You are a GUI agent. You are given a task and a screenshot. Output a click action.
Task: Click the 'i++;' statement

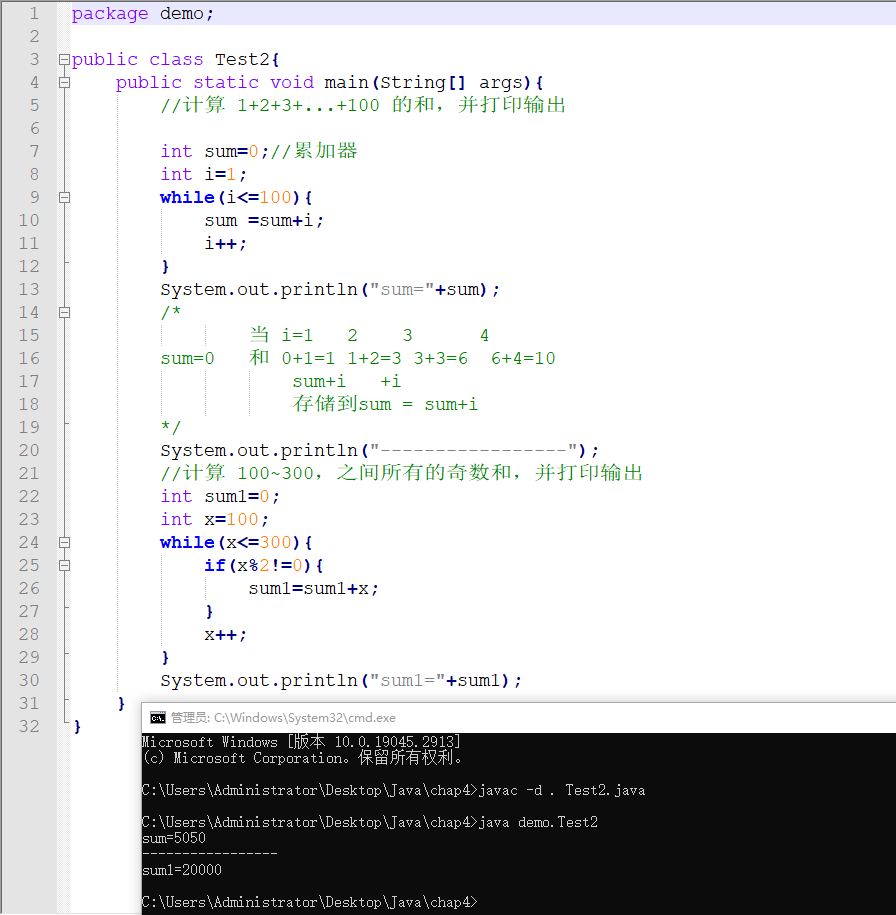point(225,244)
